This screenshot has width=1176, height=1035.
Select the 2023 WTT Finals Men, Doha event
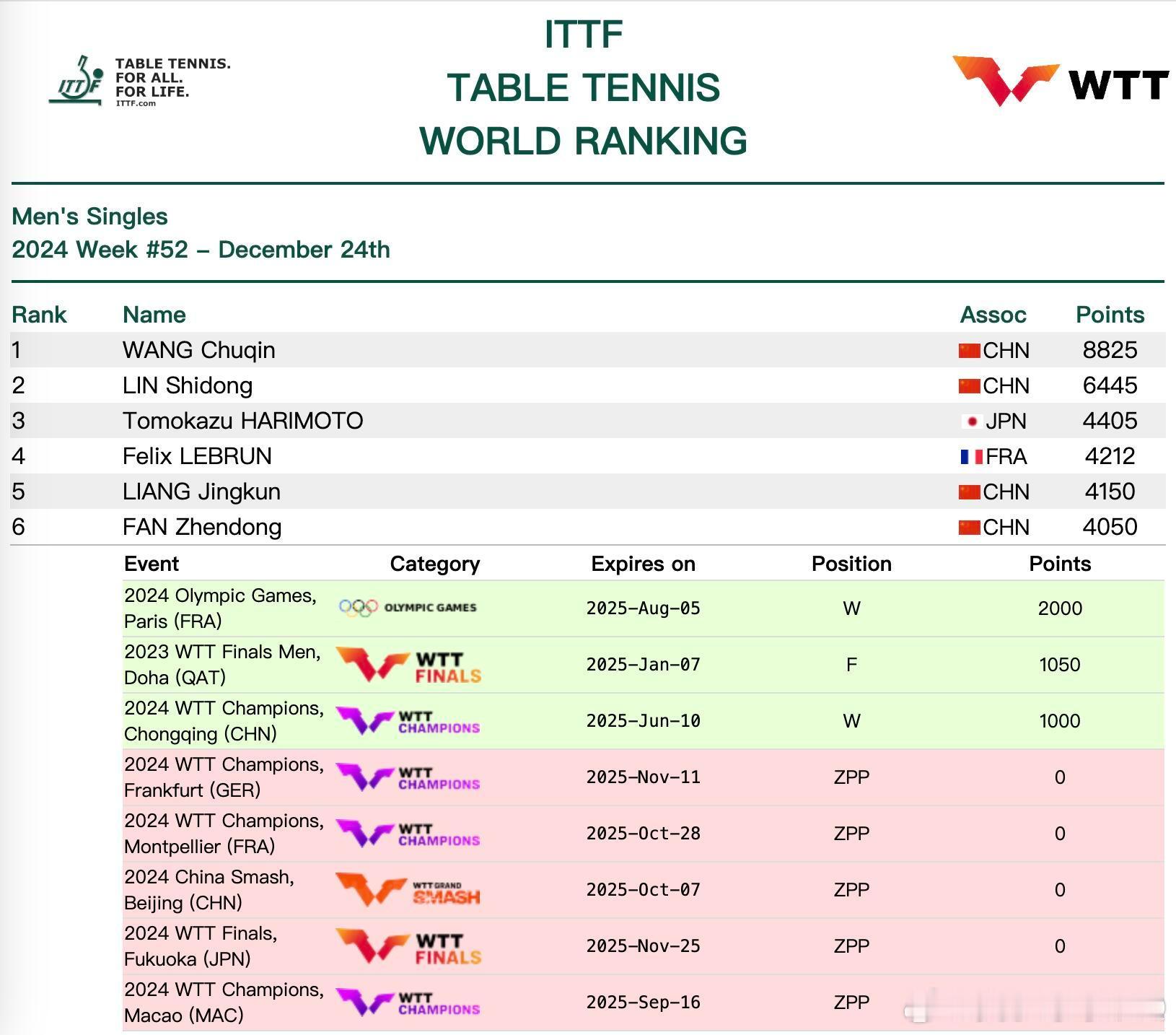point(222,665)
